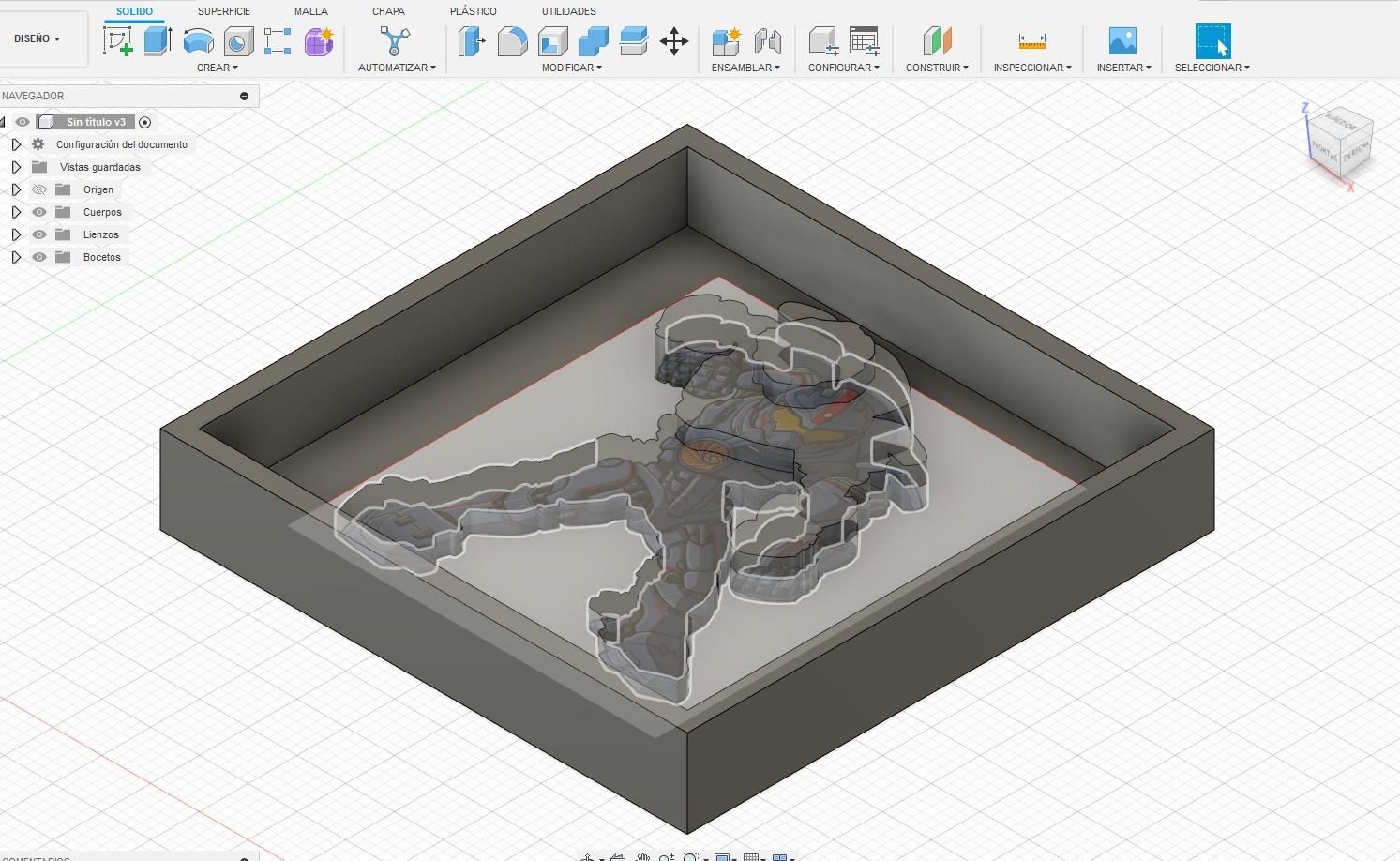1400x861 pixels.
Task: Open the INSPECCIONAR menu
Action: click(1031, 67)
